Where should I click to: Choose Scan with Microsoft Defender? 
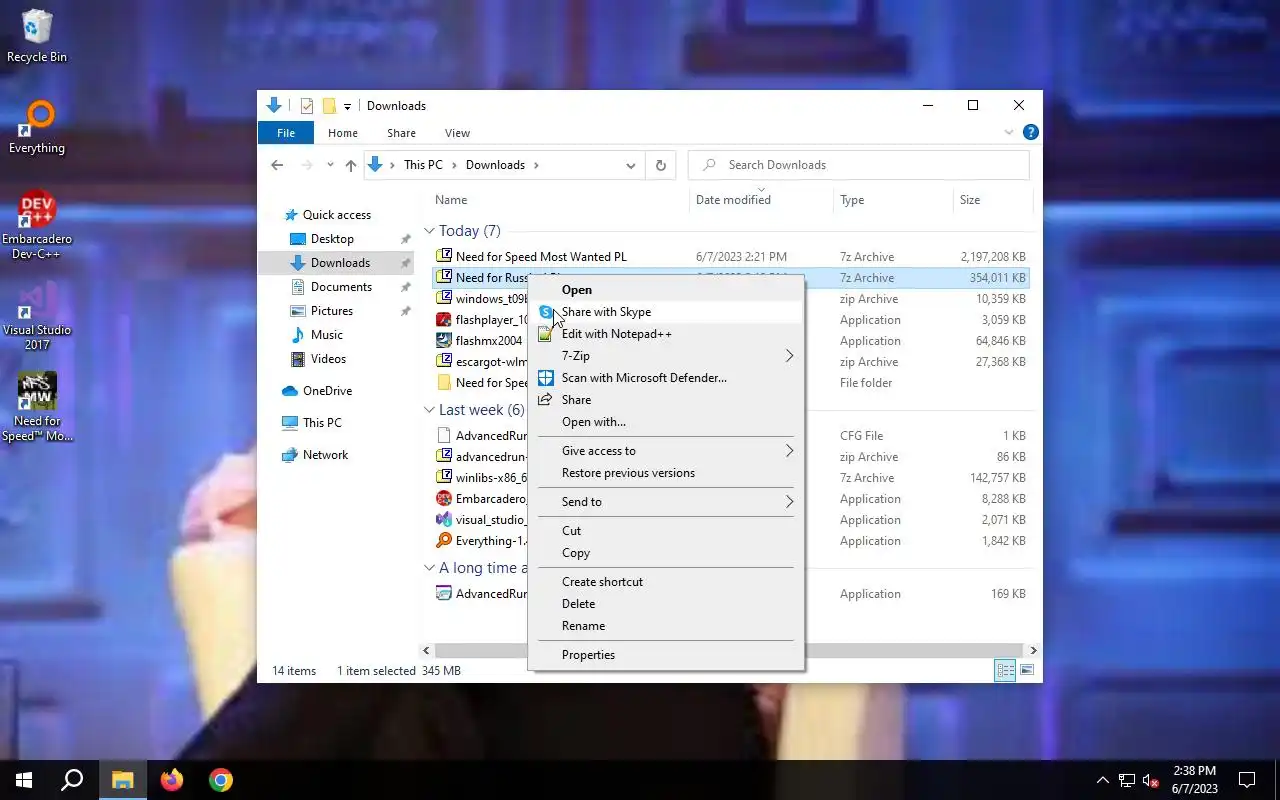665,378
